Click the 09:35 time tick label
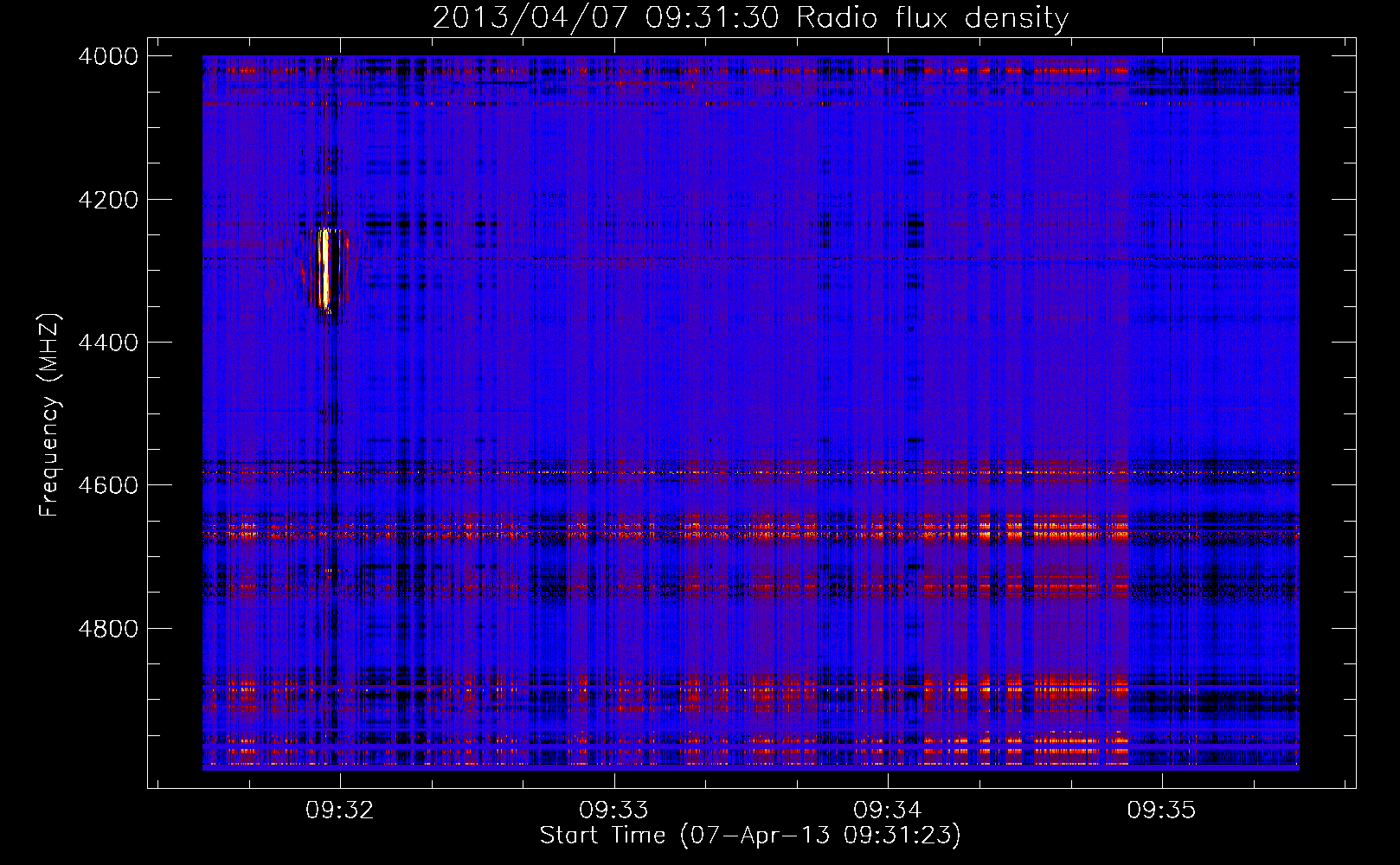The height and width of the screenshot is (865, 1400). click(x=1161, y=810)
